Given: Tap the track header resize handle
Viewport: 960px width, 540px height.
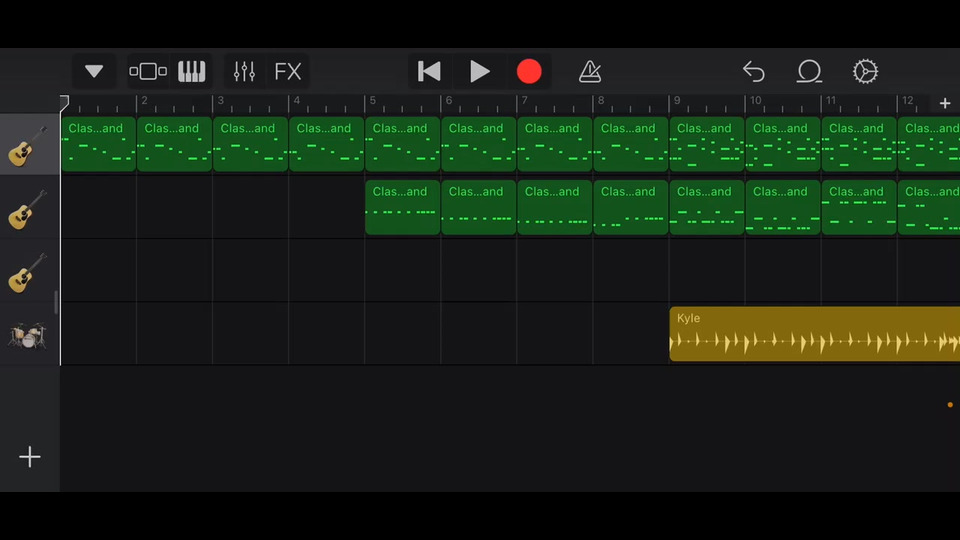Looking at the screenshot, I should click(x=56, y=302).
